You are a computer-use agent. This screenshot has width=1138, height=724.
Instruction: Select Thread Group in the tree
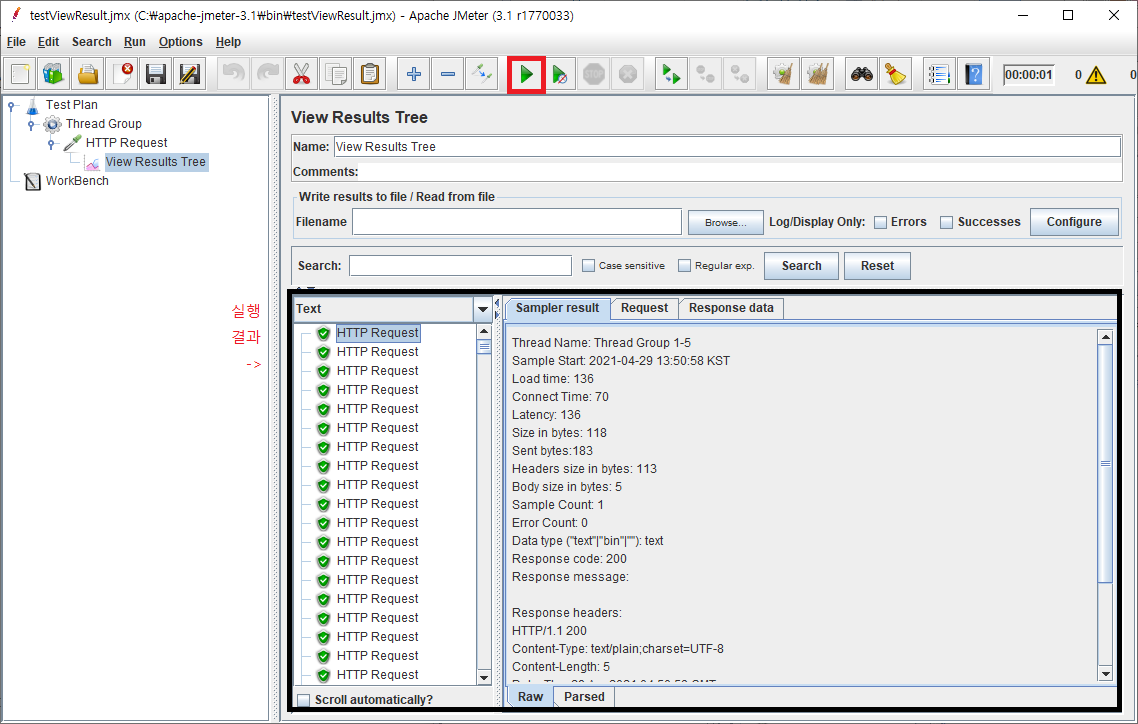pos(103,124)
